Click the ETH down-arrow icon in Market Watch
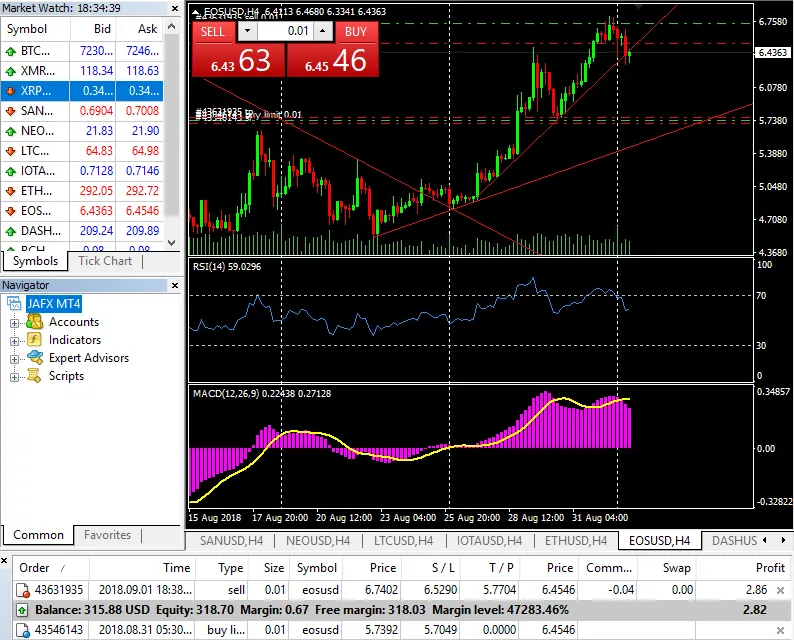 click(10, 191)
